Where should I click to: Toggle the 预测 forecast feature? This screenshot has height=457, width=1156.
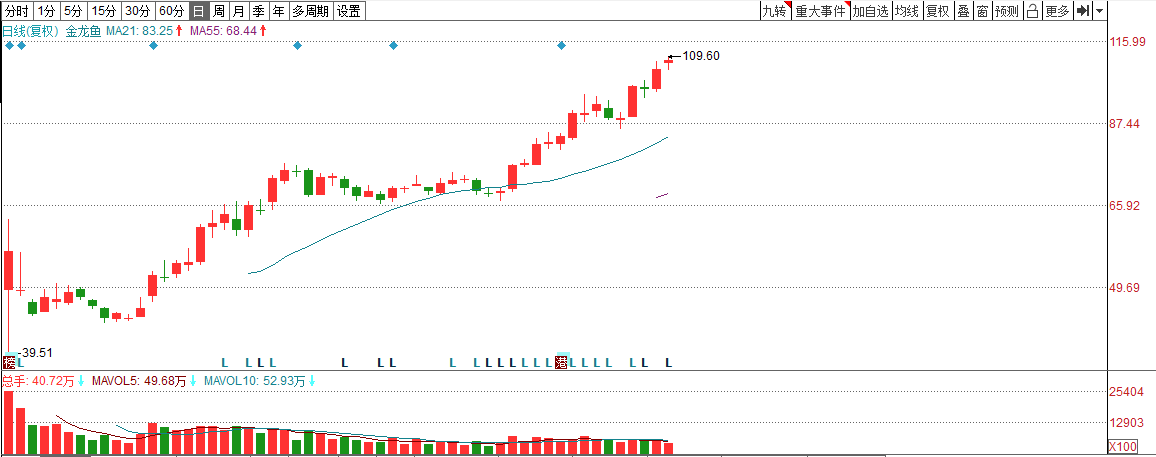tap(1006, 11)
